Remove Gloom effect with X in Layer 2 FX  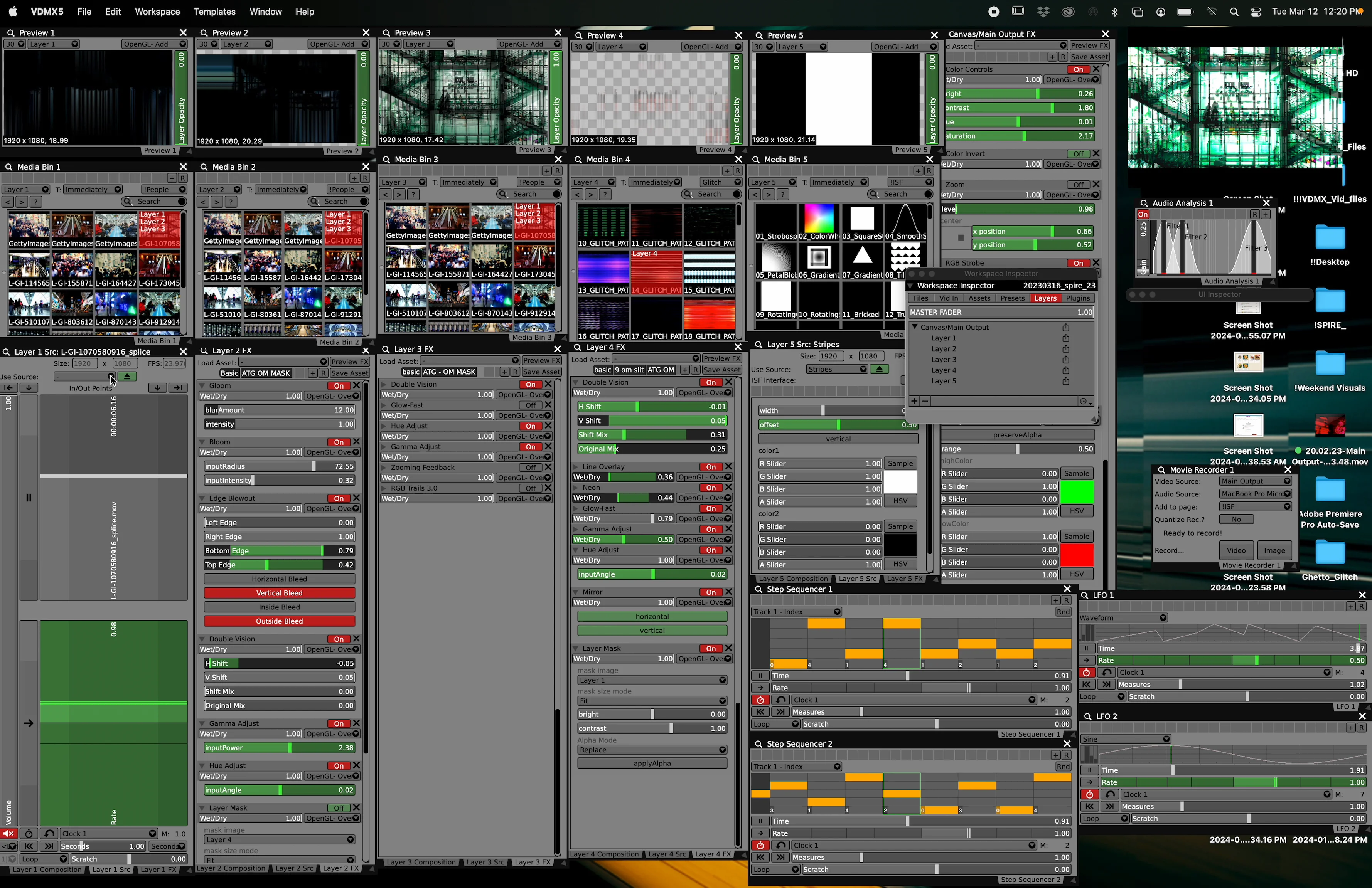[356, 385]
